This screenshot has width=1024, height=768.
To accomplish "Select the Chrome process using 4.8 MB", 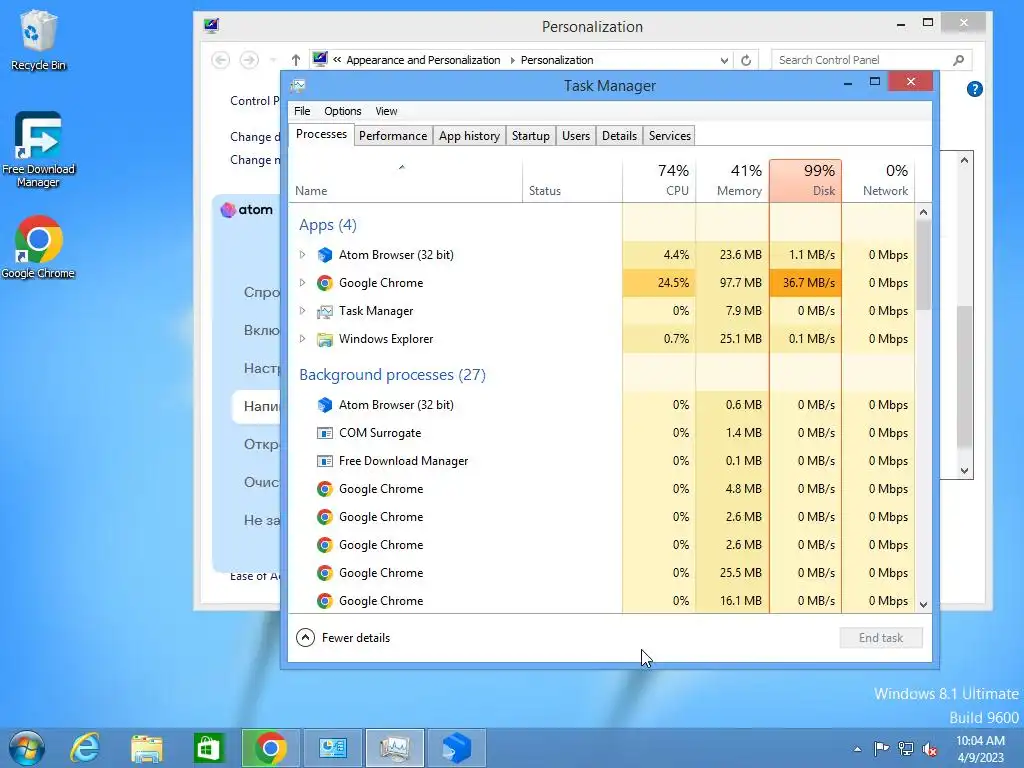I will tap(602, 489).
